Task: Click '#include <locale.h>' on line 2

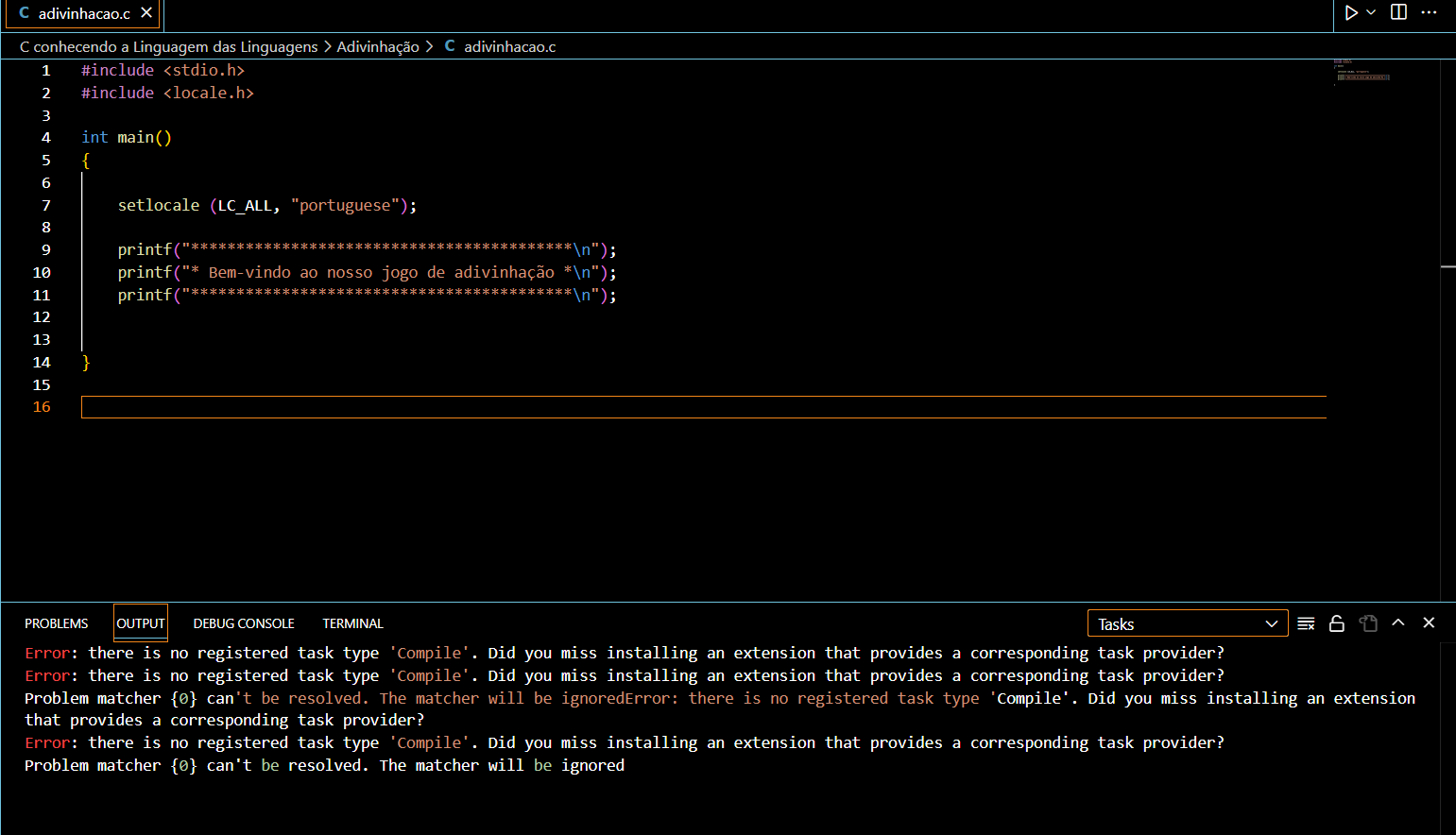Action: 167,93
